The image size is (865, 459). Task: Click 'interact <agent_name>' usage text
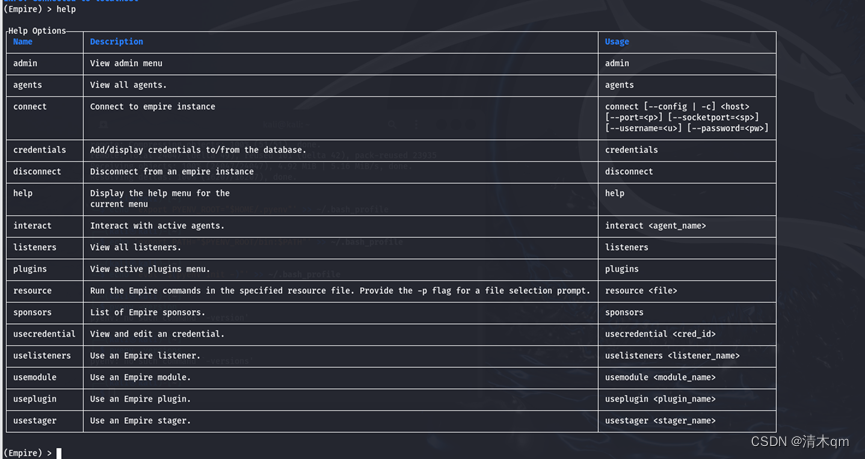click(655, 226)
